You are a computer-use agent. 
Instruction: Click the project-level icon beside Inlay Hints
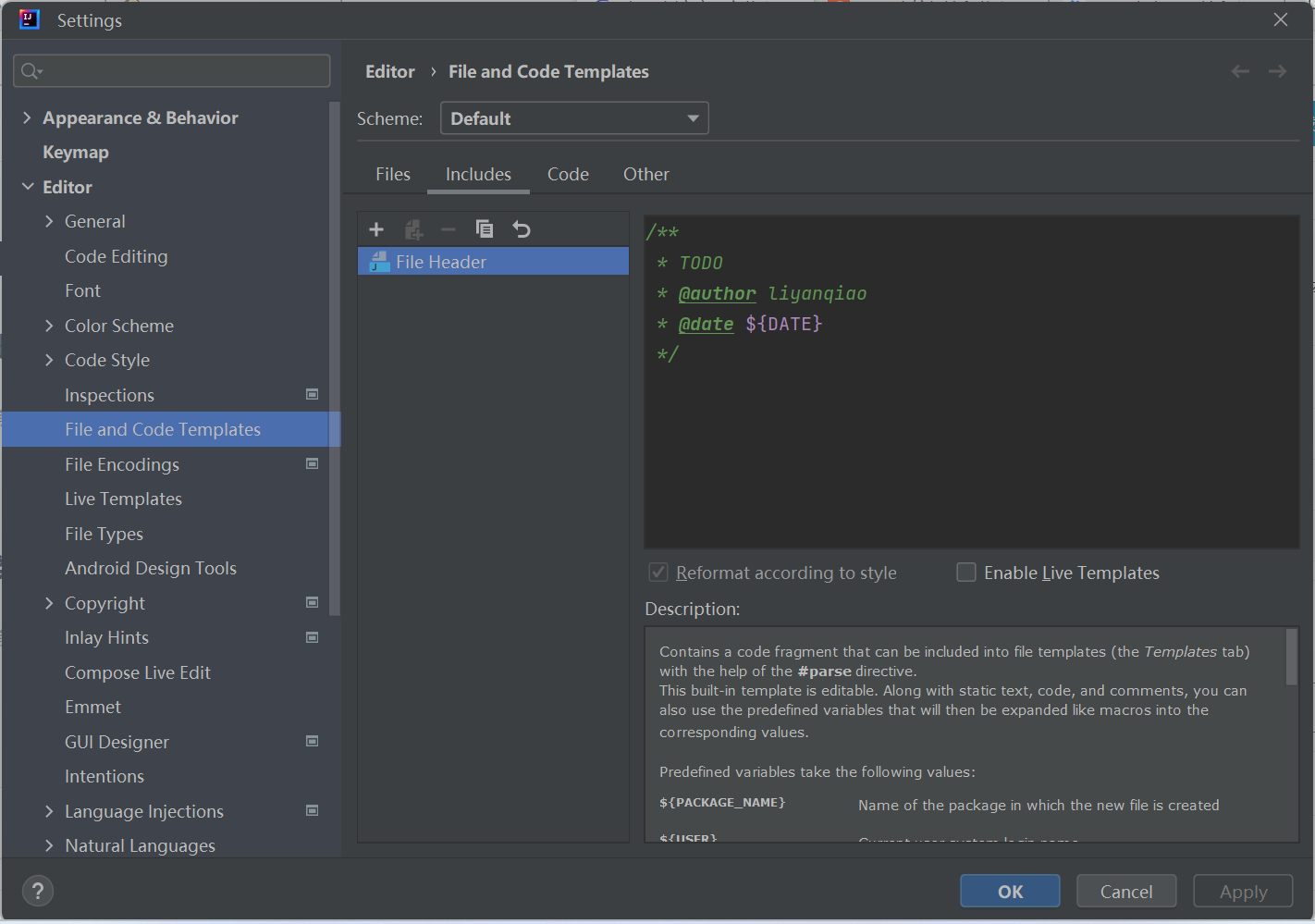(x=313, y=637)
